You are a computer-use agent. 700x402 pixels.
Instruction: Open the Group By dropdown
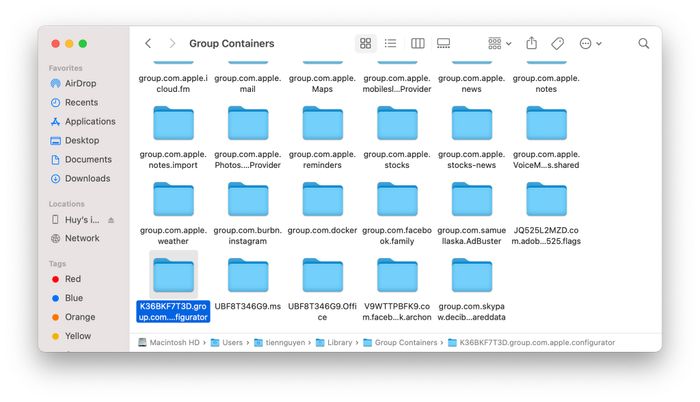[x=499, y=44]
